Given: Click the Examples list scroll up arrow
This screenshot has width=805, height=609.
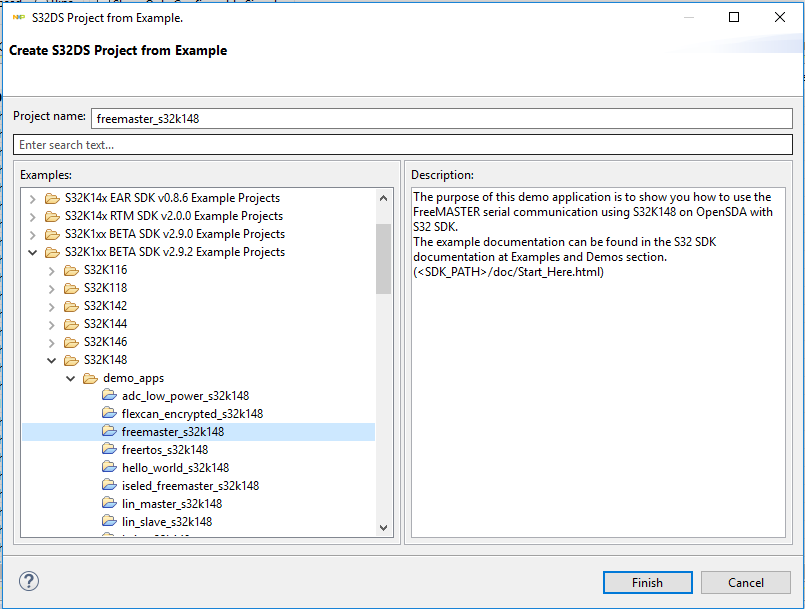Looking at the screenshot, I should pos(383,198).
